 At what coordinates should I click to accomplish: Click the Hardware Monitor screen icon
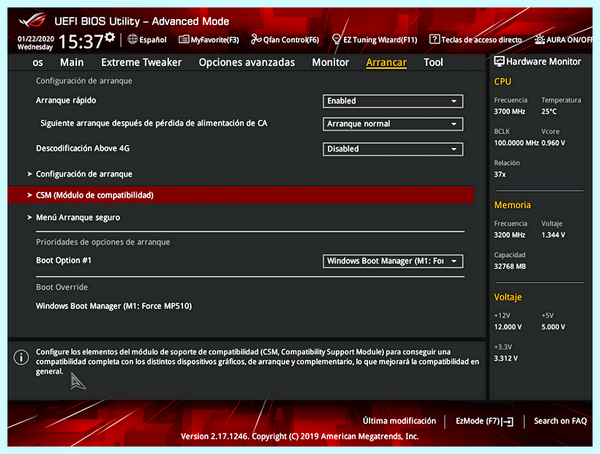[499, 61]
